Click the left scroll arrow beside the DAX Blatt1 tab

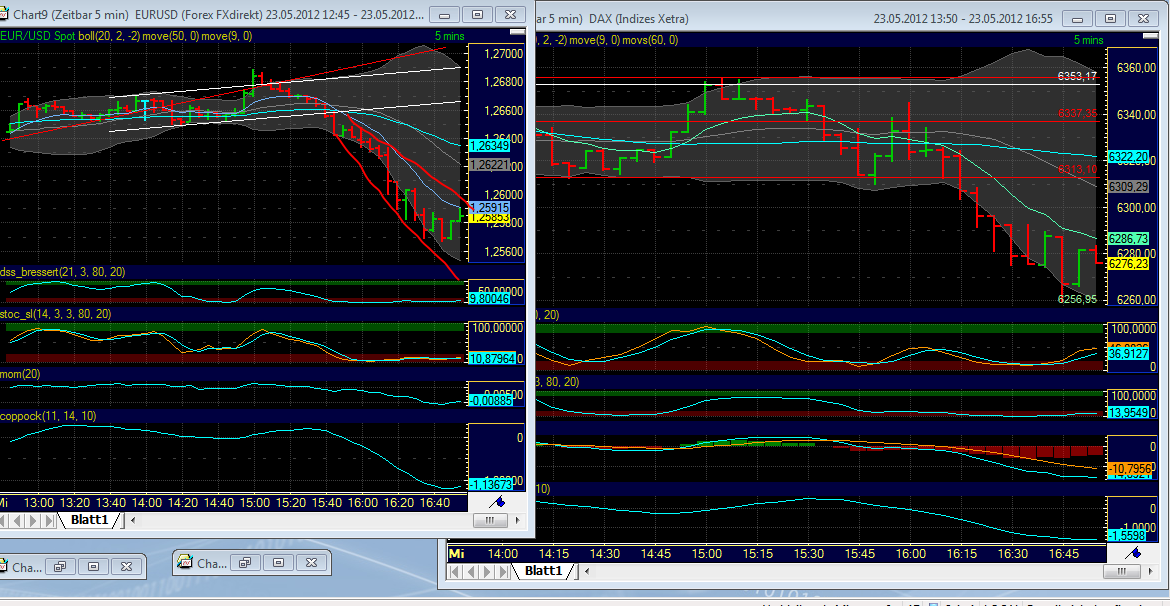point(589,572)
